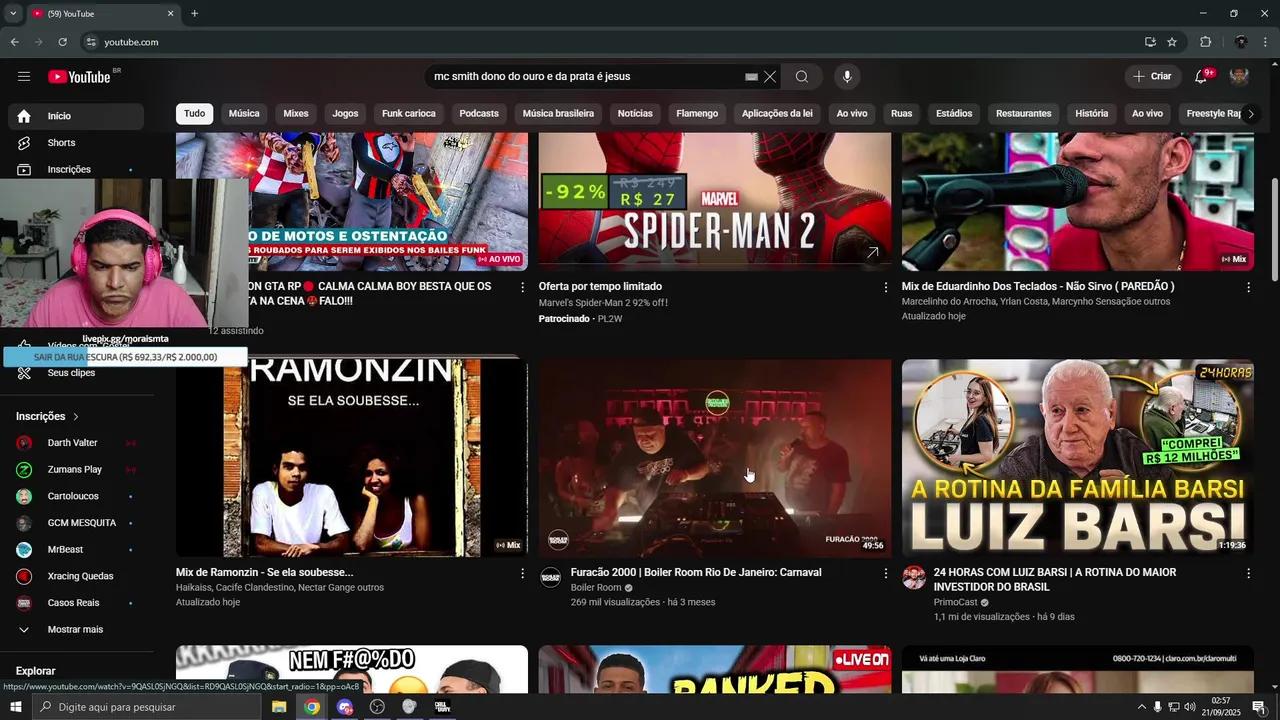Open options for GTA RP live video
1280x720 pixels.
tap(522, 287)
